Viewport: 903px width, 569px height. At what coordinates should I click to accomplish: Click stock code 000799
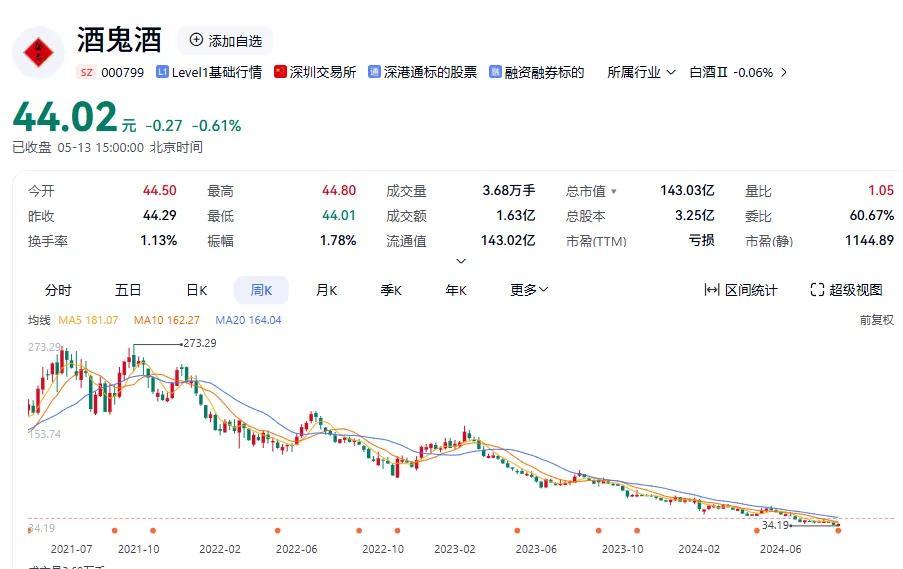122,73
